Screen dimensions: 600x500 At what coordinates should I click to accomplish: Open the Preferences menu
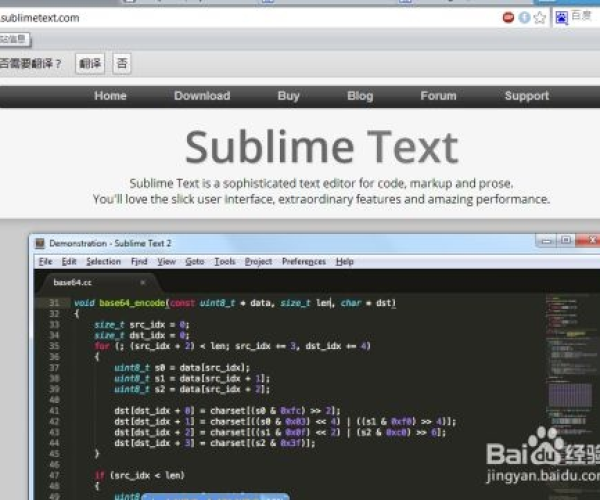click(304, 262)
